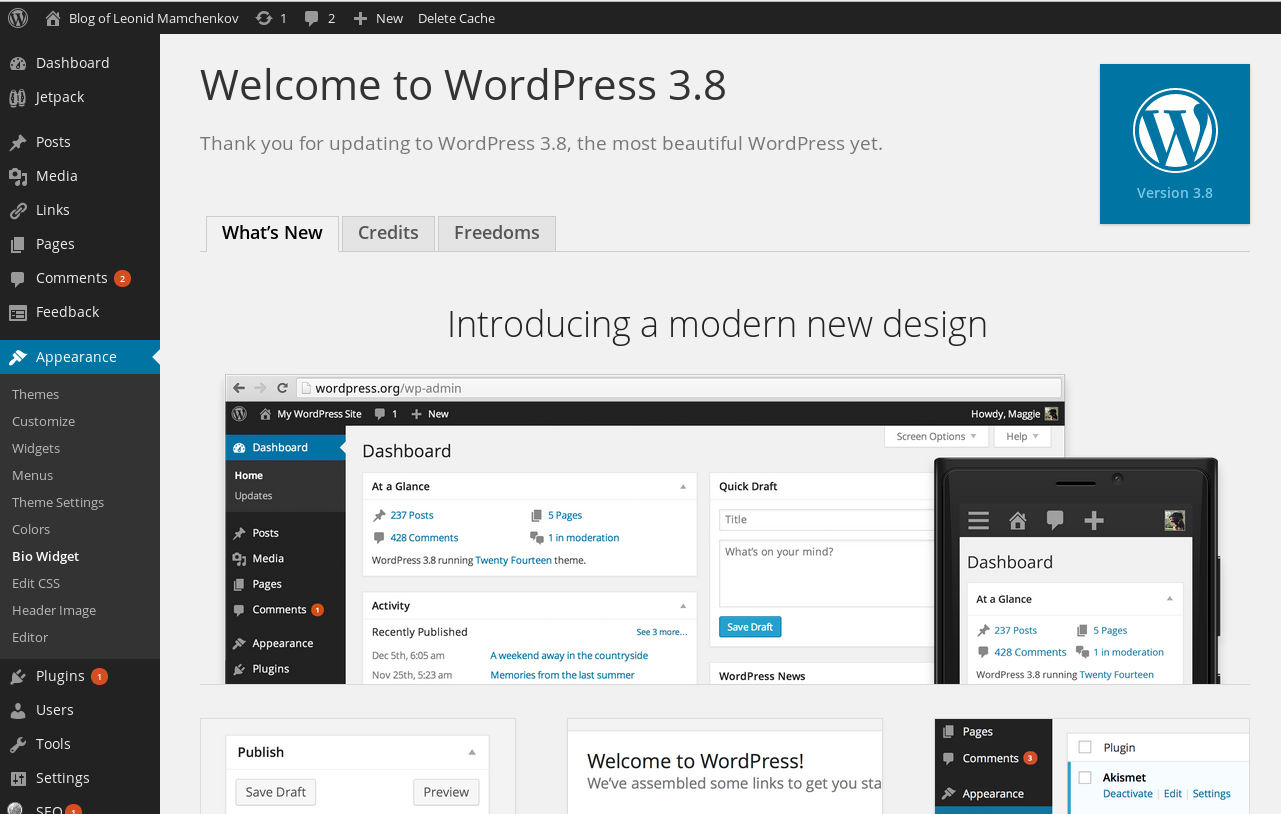Viewport: 1281px width, 814px height.
Task: Click the Welcome to WordPress! preview image
Action: point(725,766)
